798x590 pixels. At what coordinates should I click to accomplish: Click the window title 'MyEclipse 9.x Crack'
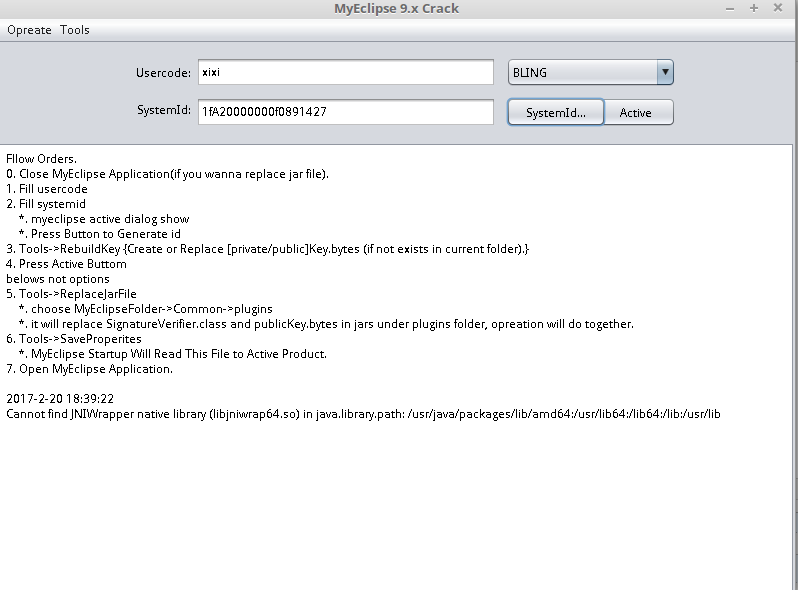point(396,9)
